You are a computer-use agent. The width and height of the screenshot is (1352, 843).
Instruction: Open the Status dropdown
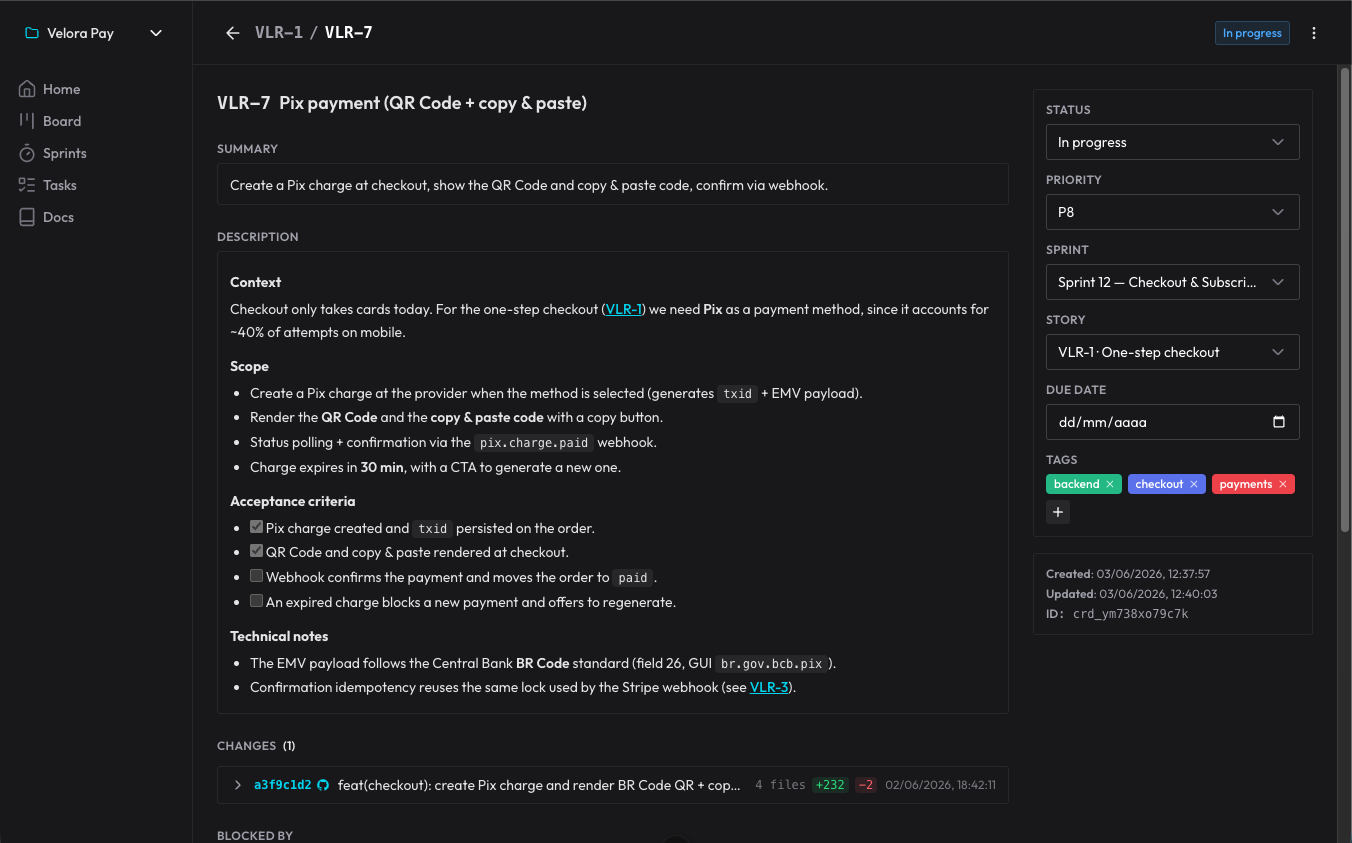pos(1173,142)
